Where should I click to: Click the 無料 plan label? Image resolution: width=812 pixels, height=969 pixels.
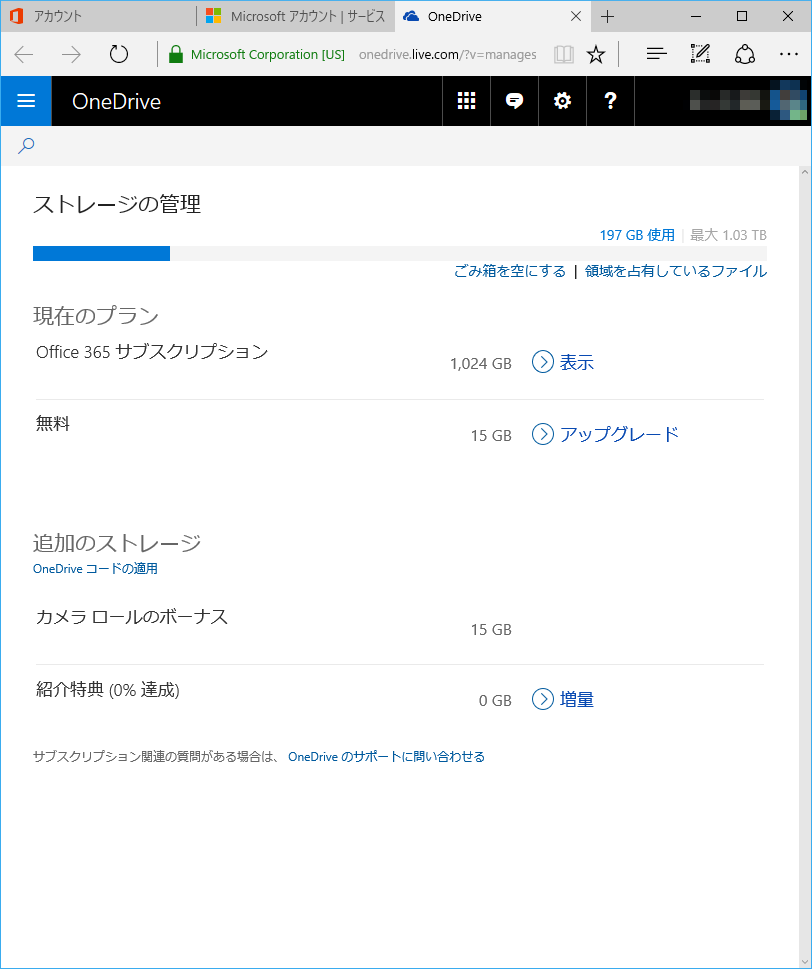(x=53, y=423)
